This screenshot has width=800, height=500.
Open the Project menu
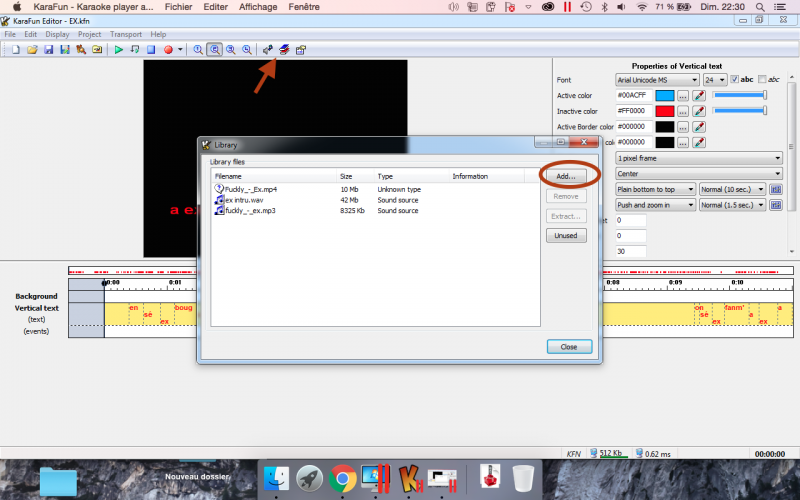point(89,34)
